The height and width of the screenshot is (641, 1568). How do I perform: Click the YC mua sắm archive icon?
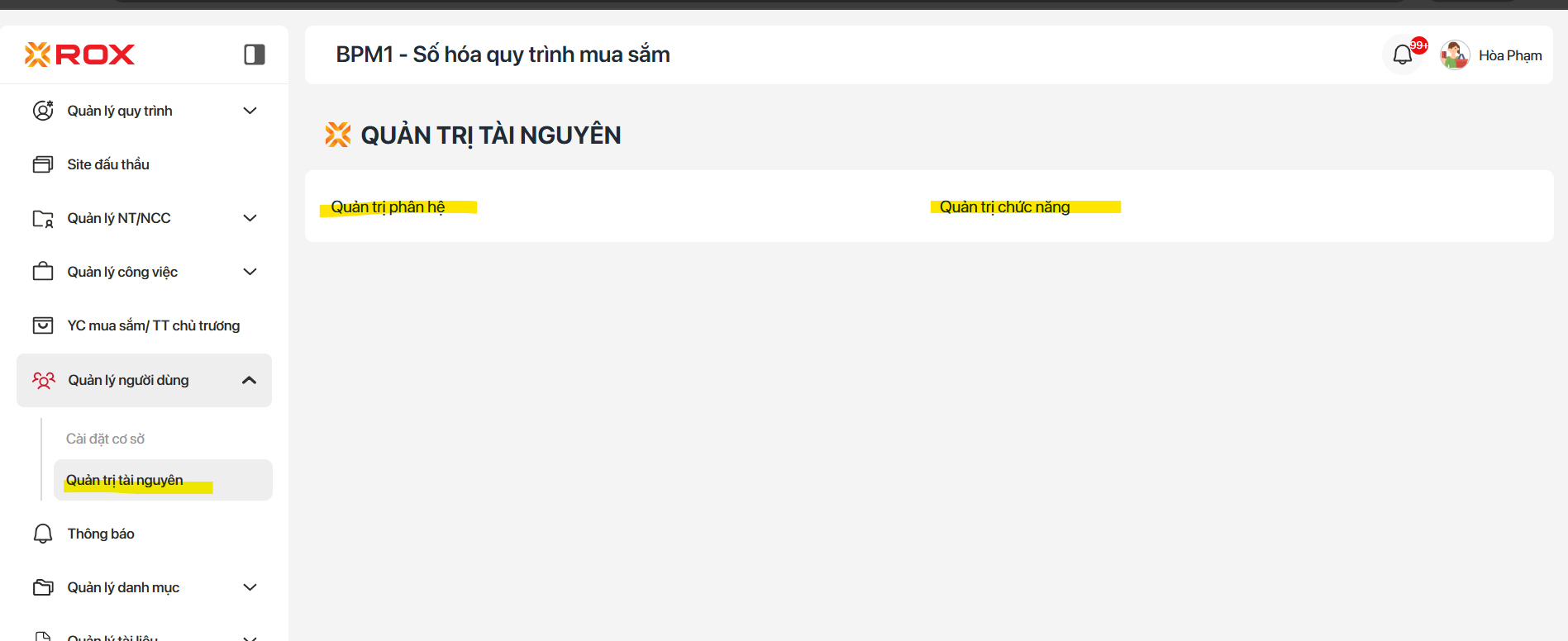tap(43, 325)
